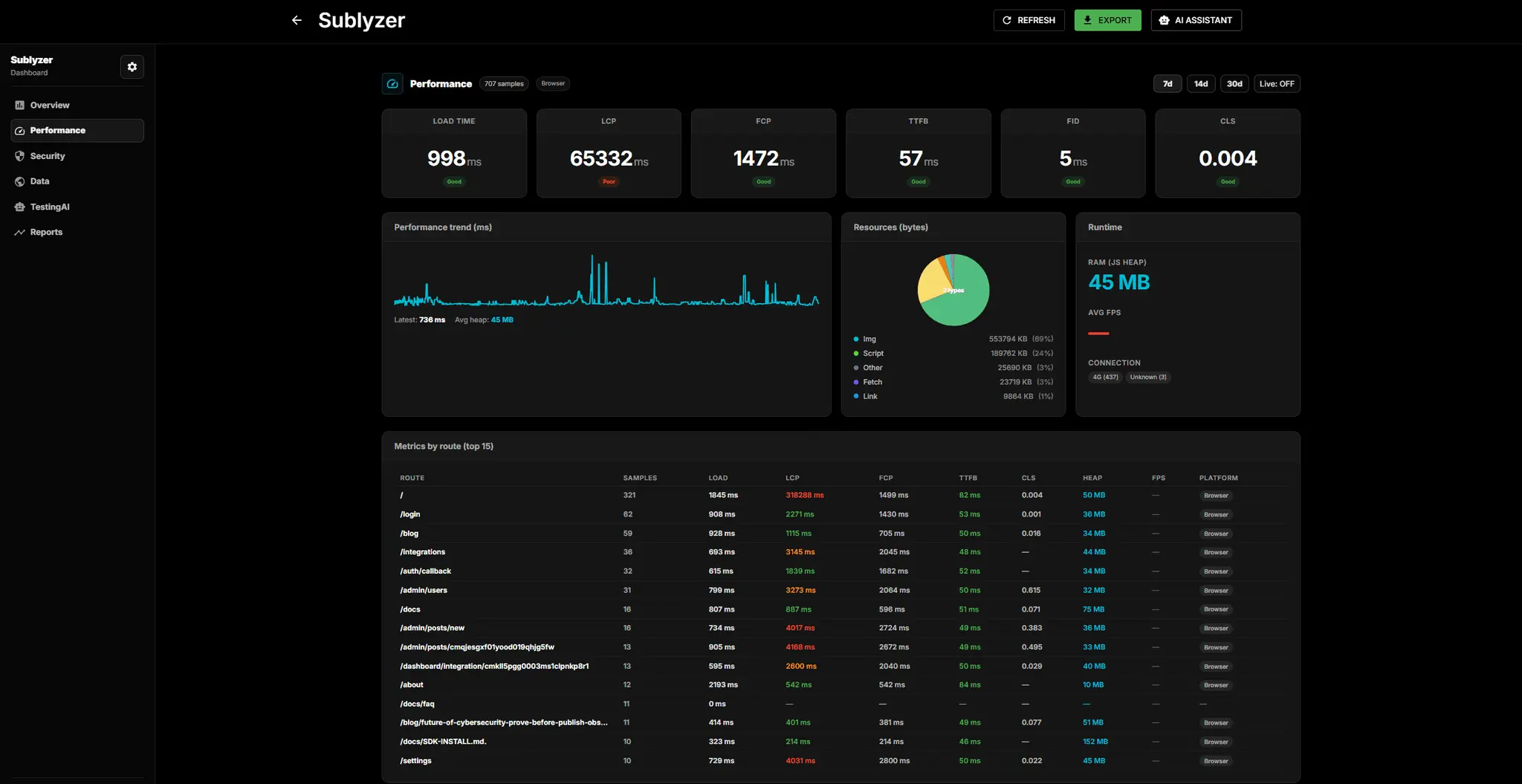Click Latest: 736 ms under the chart

click(420, 320)
